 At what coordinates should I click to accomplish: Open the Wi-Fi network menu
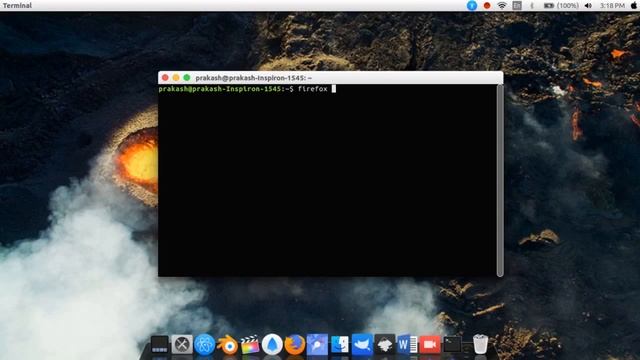point(502,5)
